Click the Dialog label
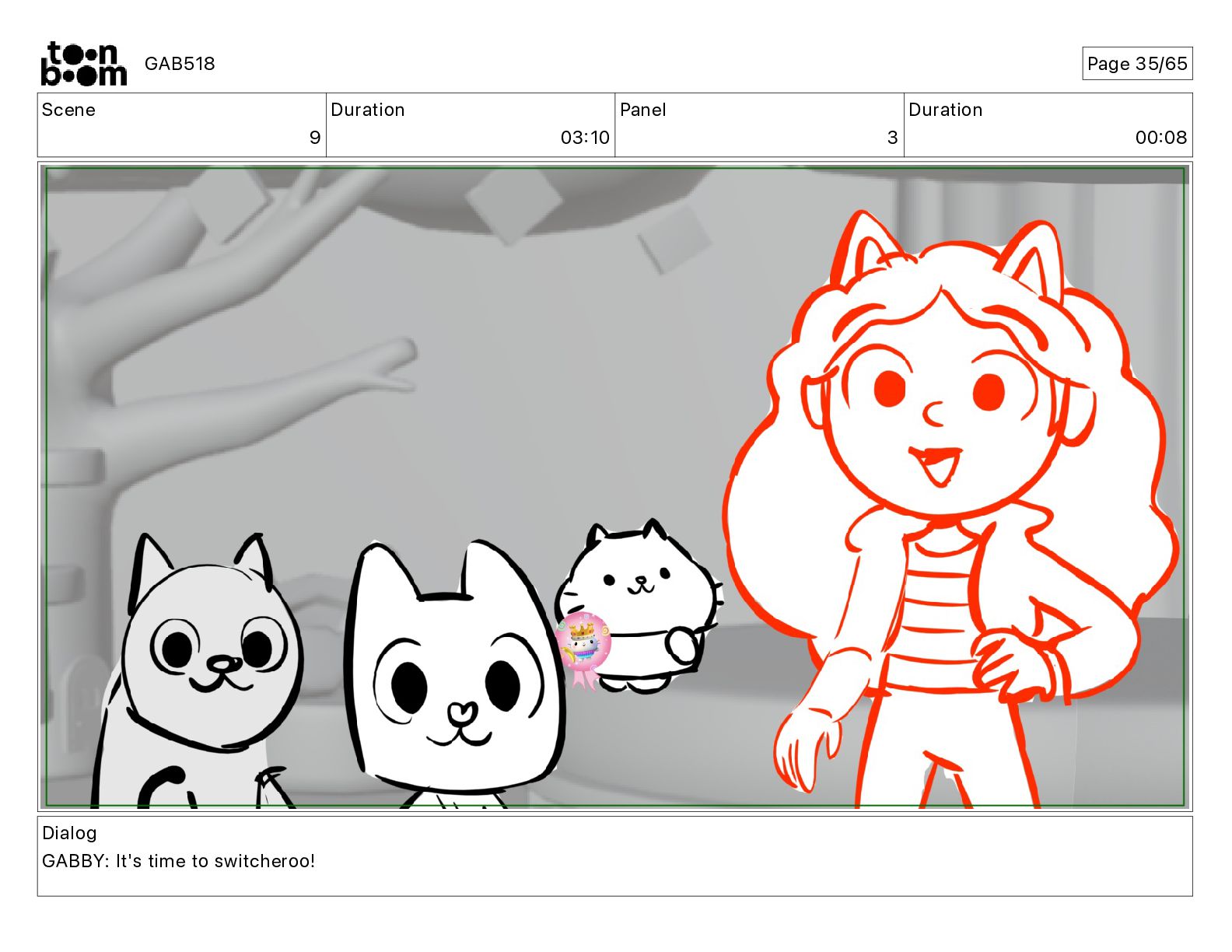1232x952 pixels. pyautogui.click(x=69, y=833)
